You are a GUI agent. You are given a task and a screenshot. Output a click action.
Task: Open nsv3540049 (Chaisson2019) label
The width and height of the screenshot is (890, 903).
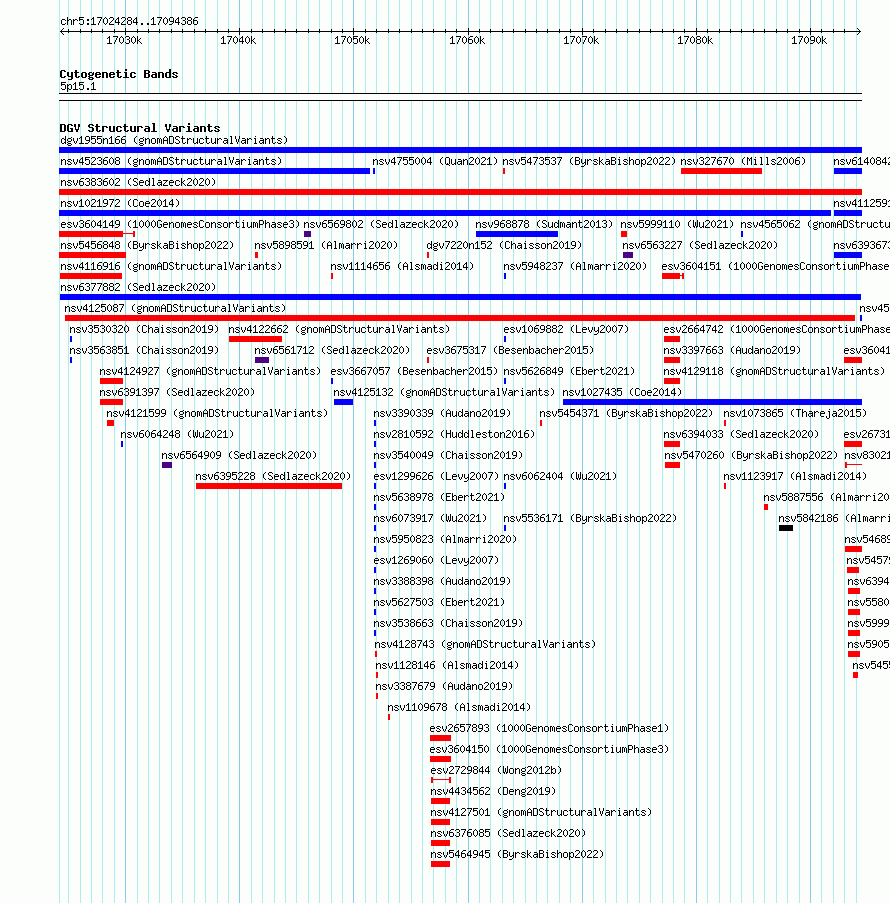point(448,456)
